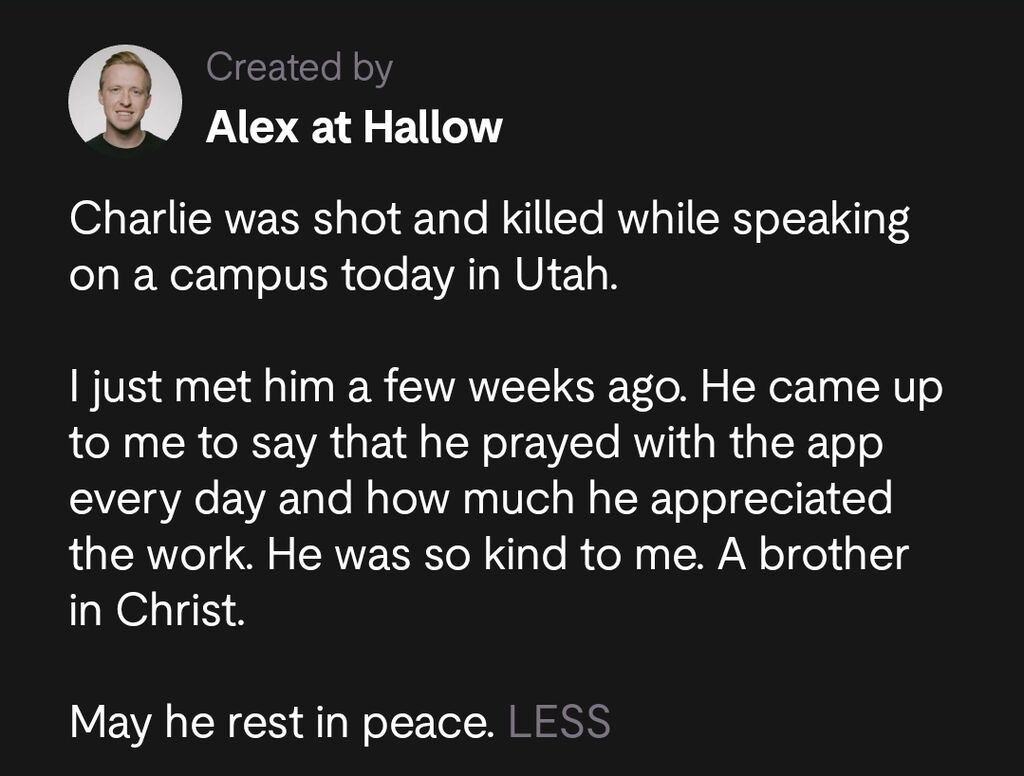Click the word "appreciated" in the description

click(x=771, y=499)
